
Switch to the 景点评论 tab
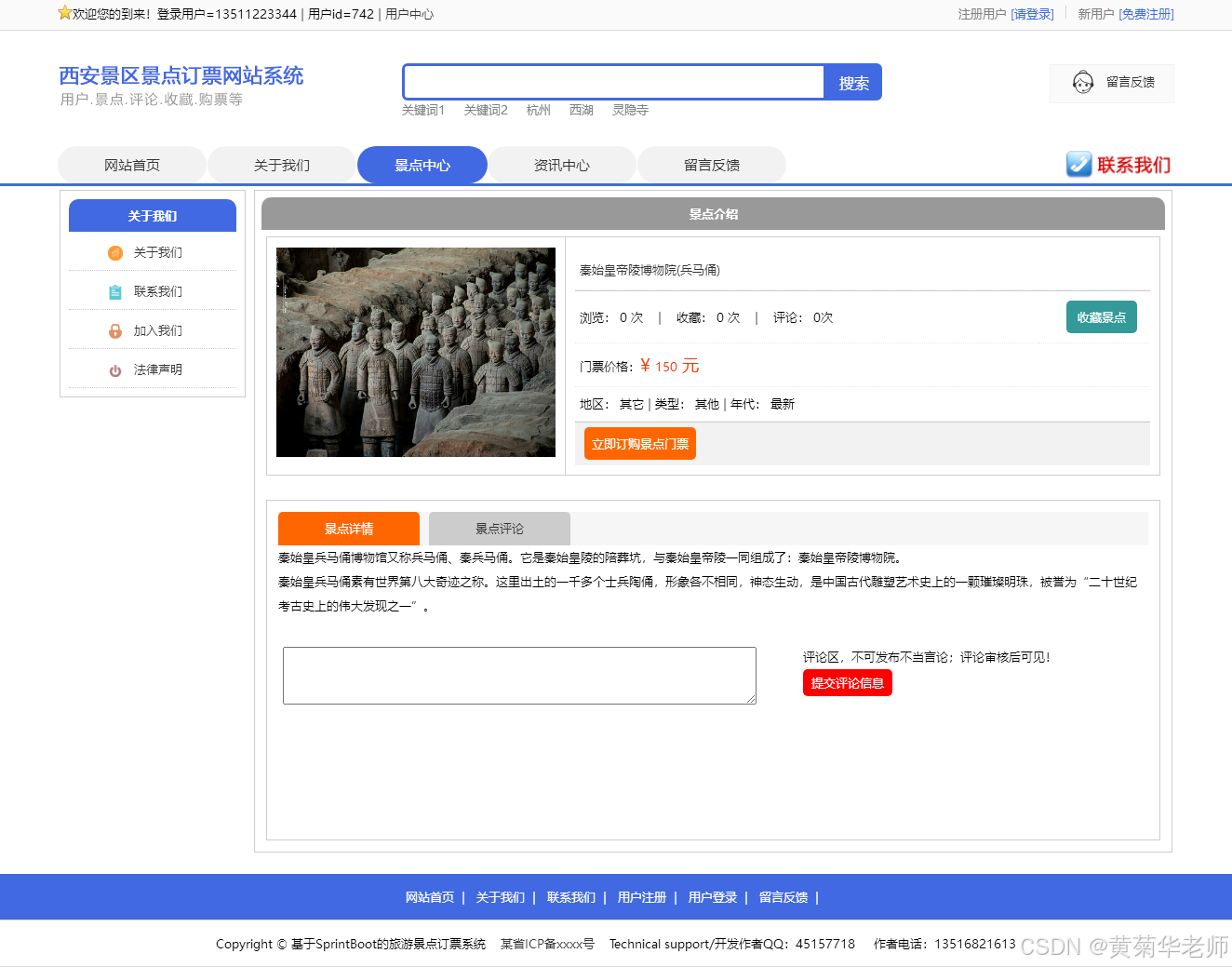coord(498,528)
